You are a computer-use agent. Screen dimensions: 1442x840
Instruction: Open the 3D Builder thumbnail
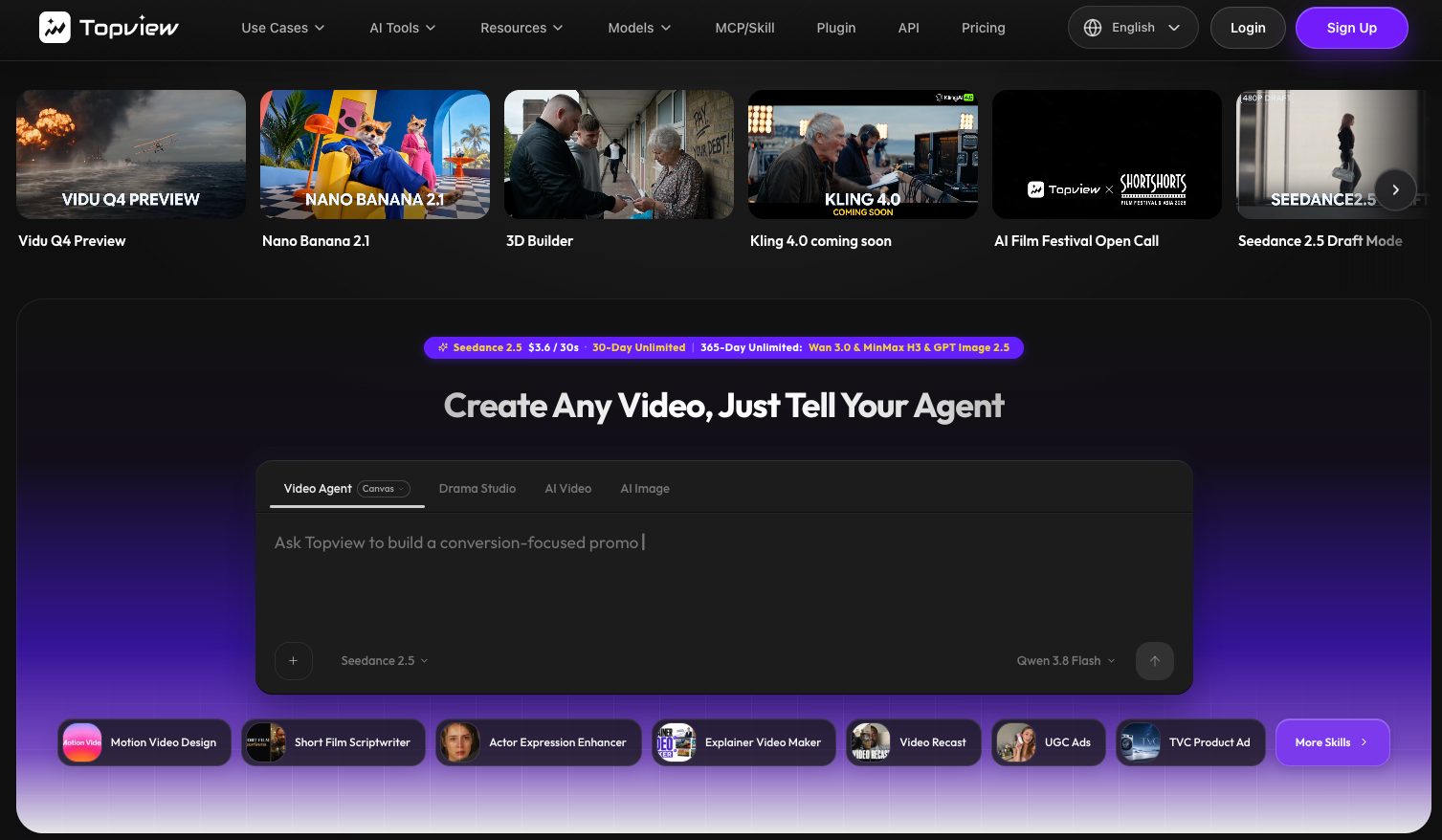[619, 154]
